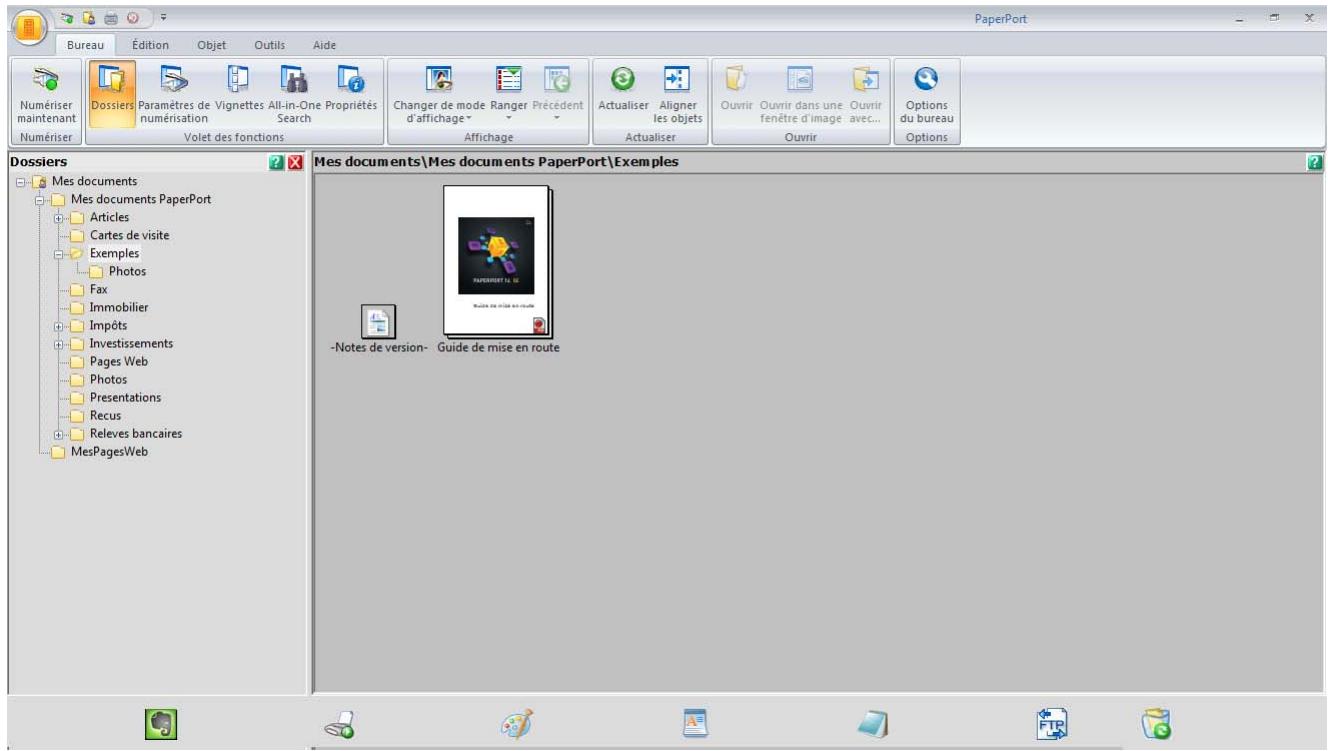Image resolution: width=1328 pixels, height=751 pixels.
Task: Expand the Releves bancaires folder node
Action: pos(59,433)
